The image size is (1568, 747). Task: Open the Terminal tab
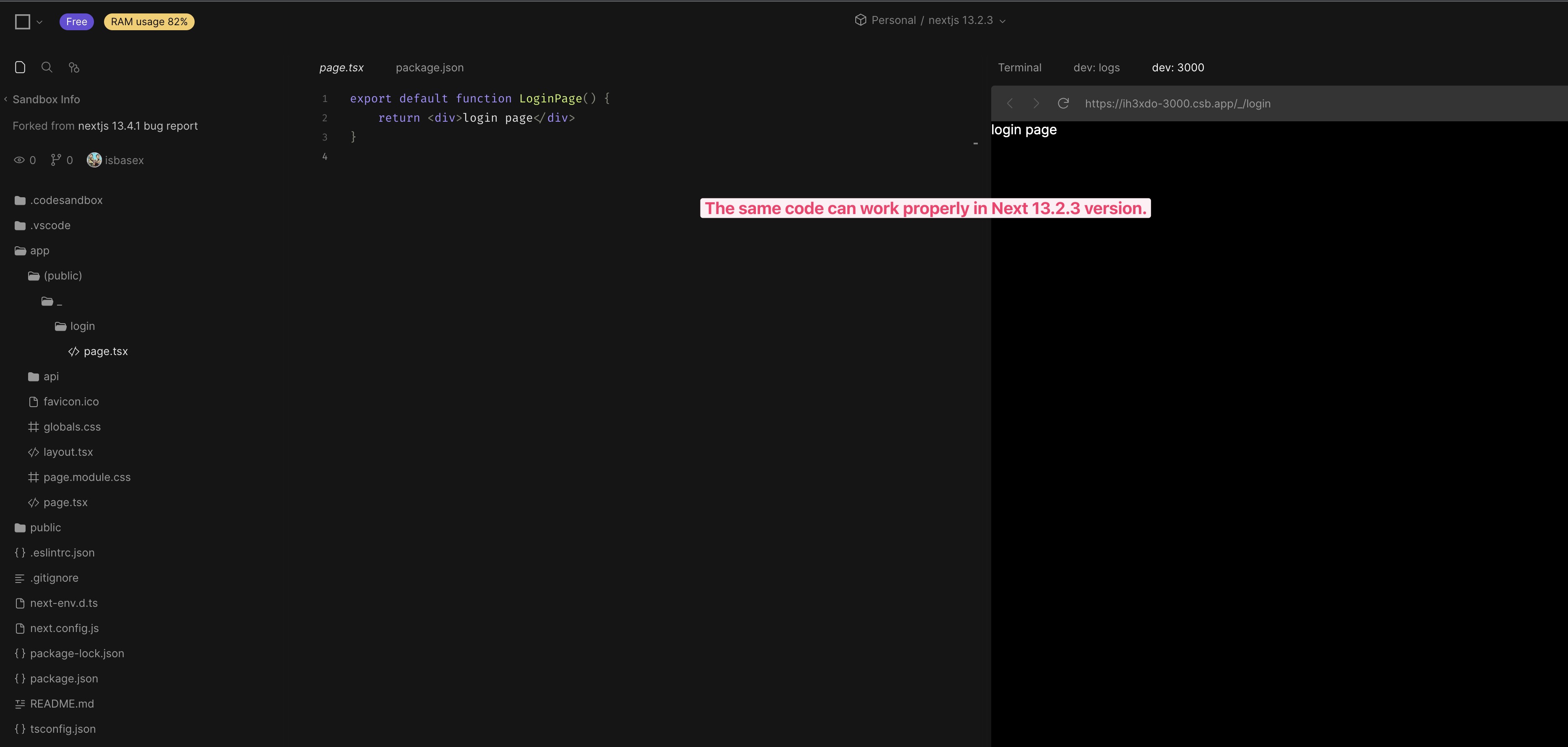tap(1020, 68)
